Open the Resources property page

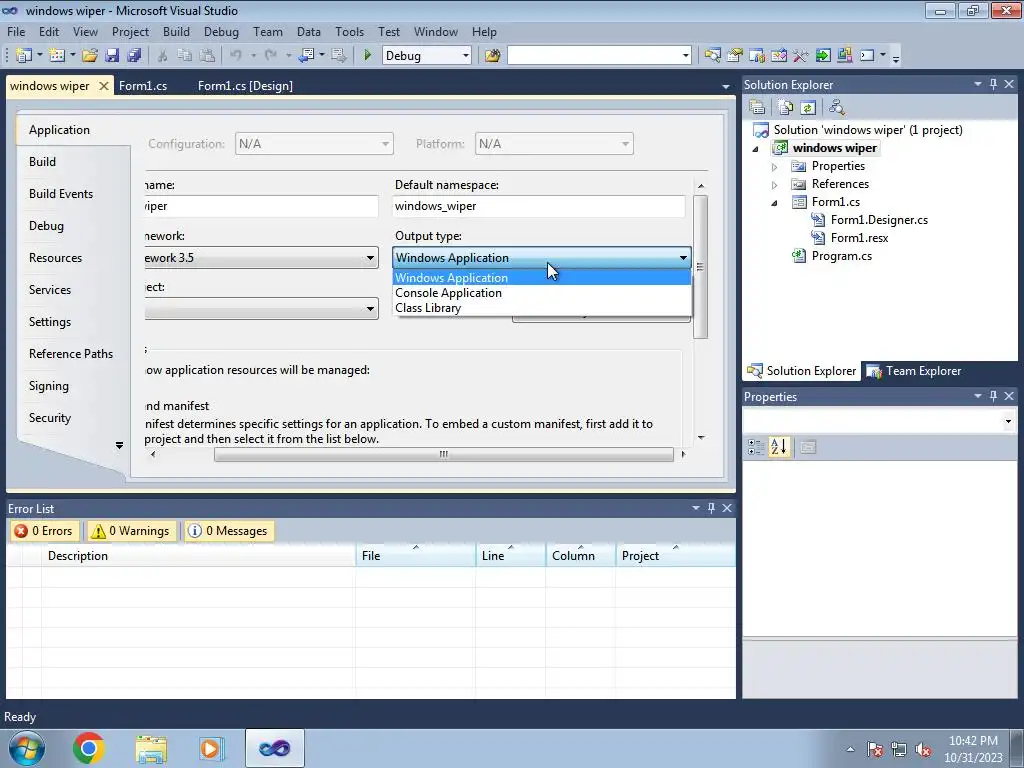coord(56,257)
